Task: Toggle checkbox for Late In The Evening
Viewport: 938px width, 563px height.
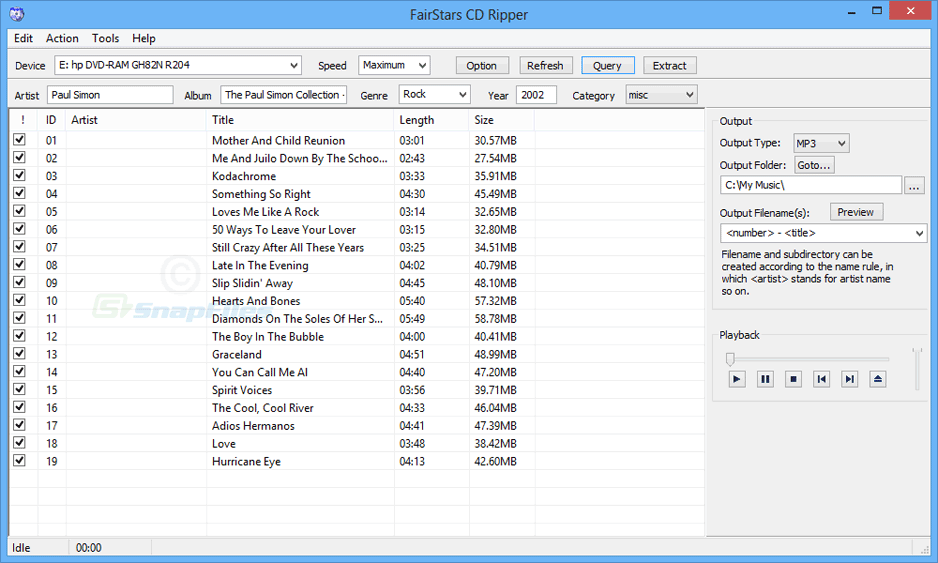Action: tap(19, 264)
